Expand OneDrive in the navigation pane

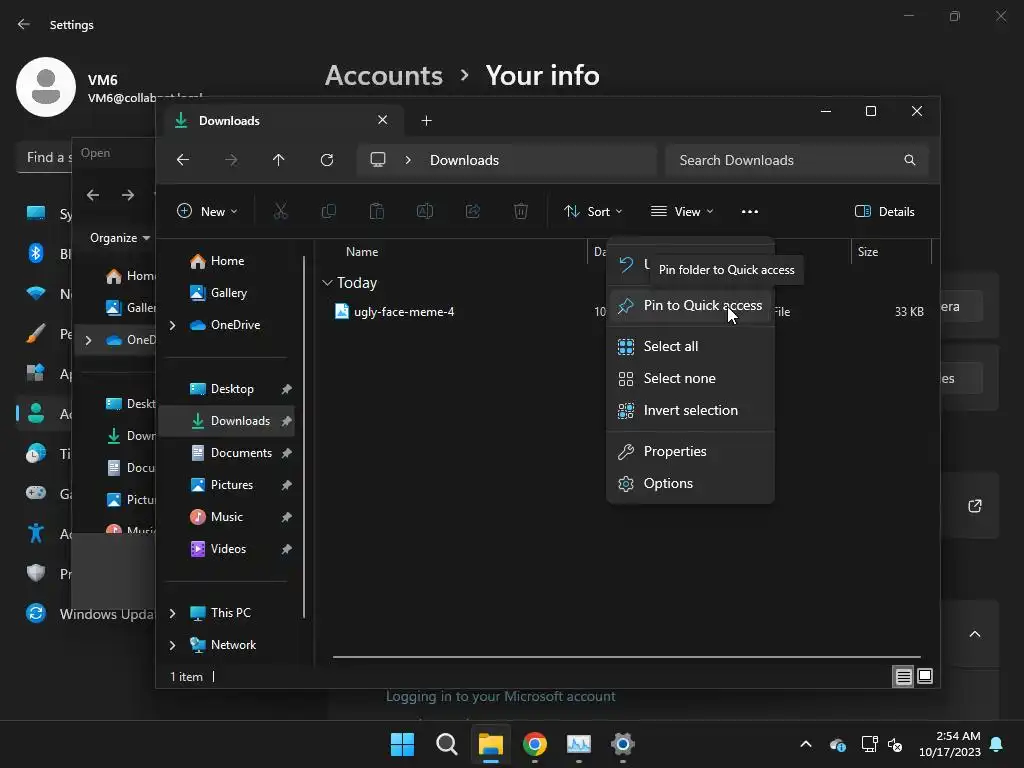pyautogui.click(x=172, y=325)
